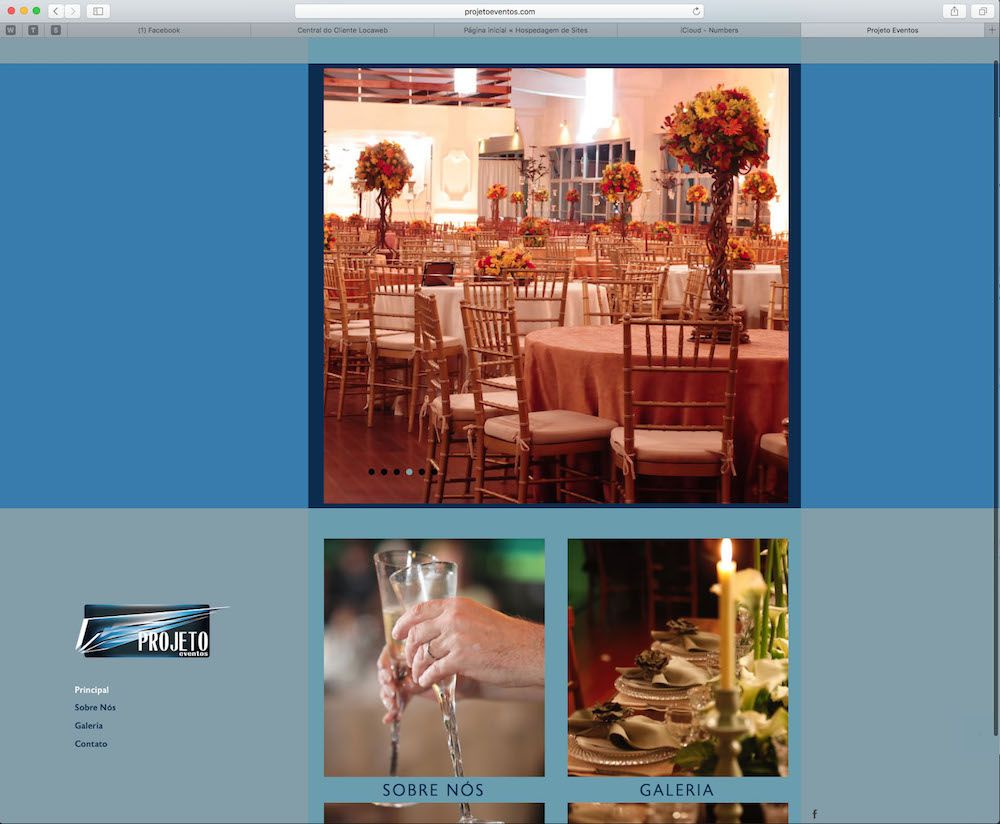Screen dimensions: 1000x824
Task: Open the Contato link in sidebar menu
Action: point(91,744)
